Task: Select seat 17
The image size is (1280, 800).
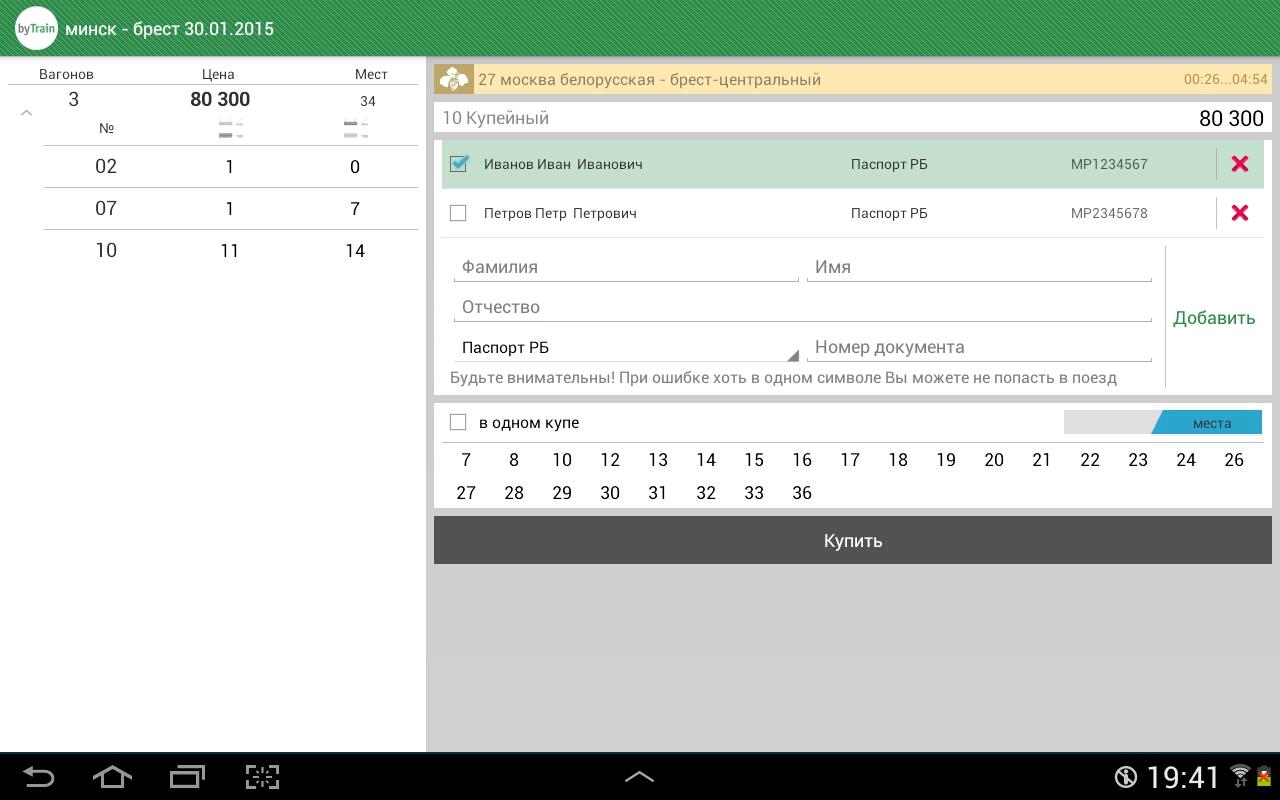Action: point(850,460)
